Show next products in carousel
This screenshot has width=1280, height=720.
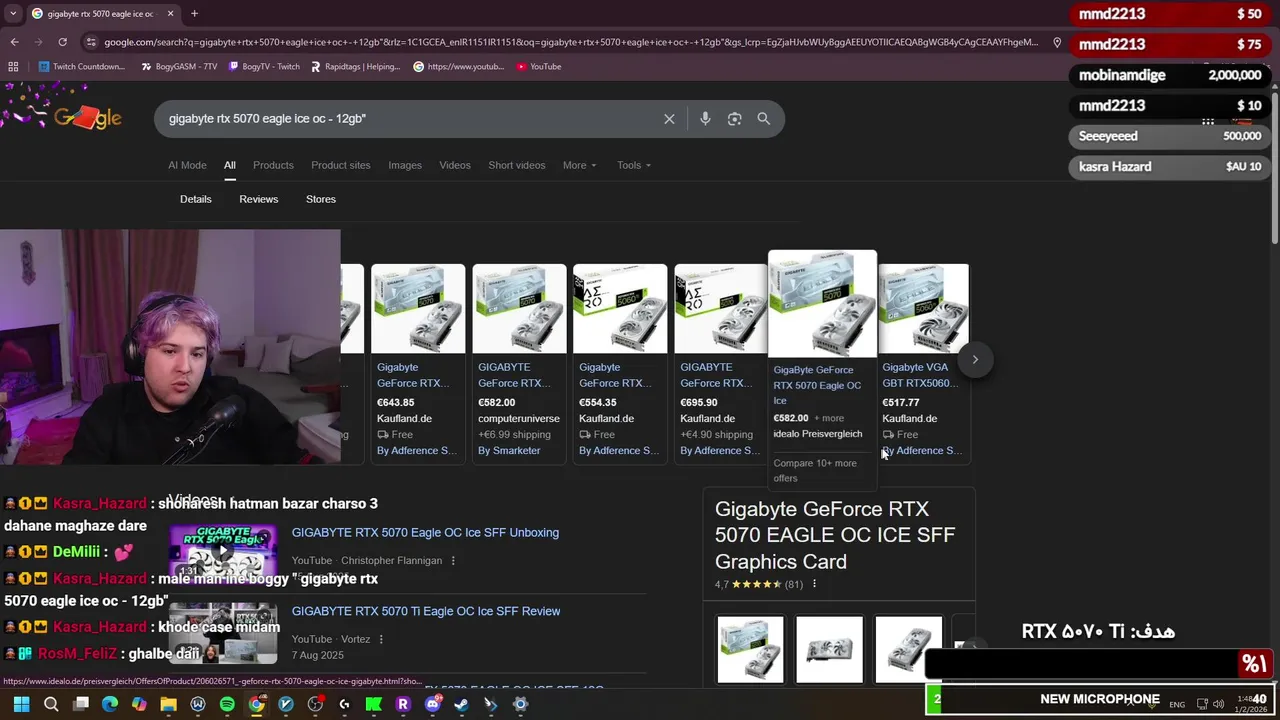(x=975, y=360)
